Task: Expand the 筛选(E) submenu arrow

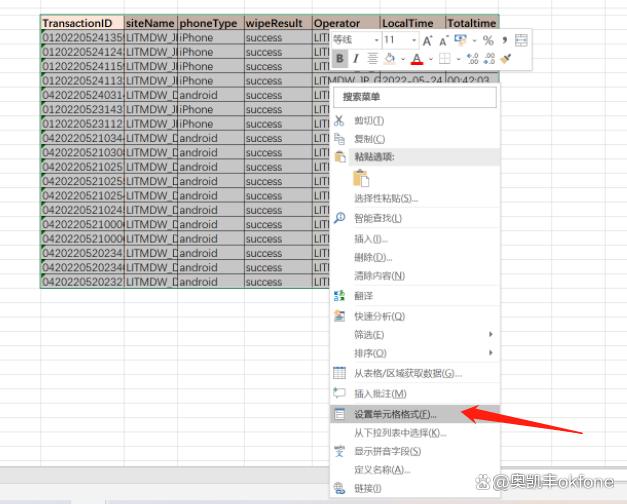Action: coord(491,334)
